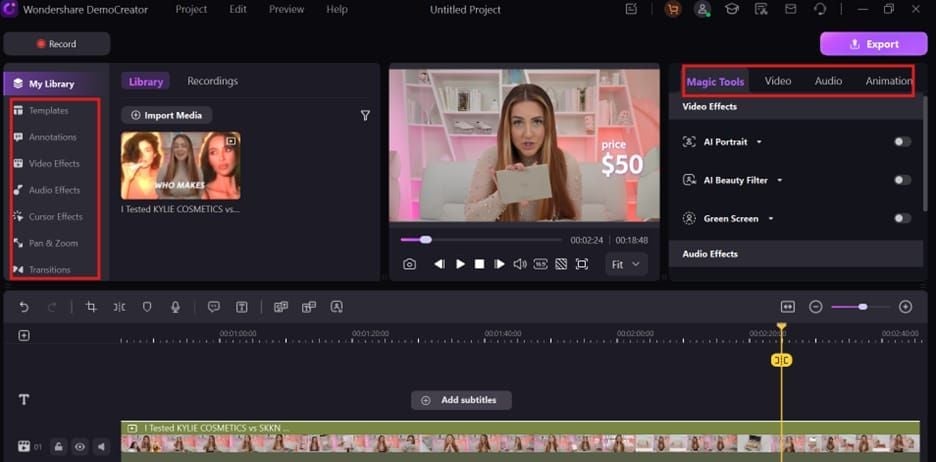Screen dimensions: 936x462
Task: Click the yellow playhead marker on timeline
Action: (x=781, y=360)
